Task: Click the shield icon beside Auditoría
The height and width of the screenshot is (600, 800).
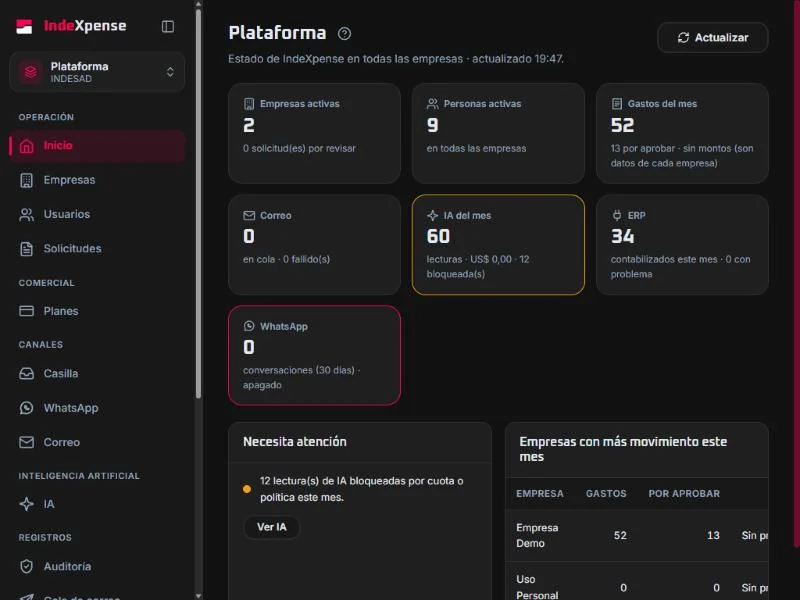Action: coord(27,566)
